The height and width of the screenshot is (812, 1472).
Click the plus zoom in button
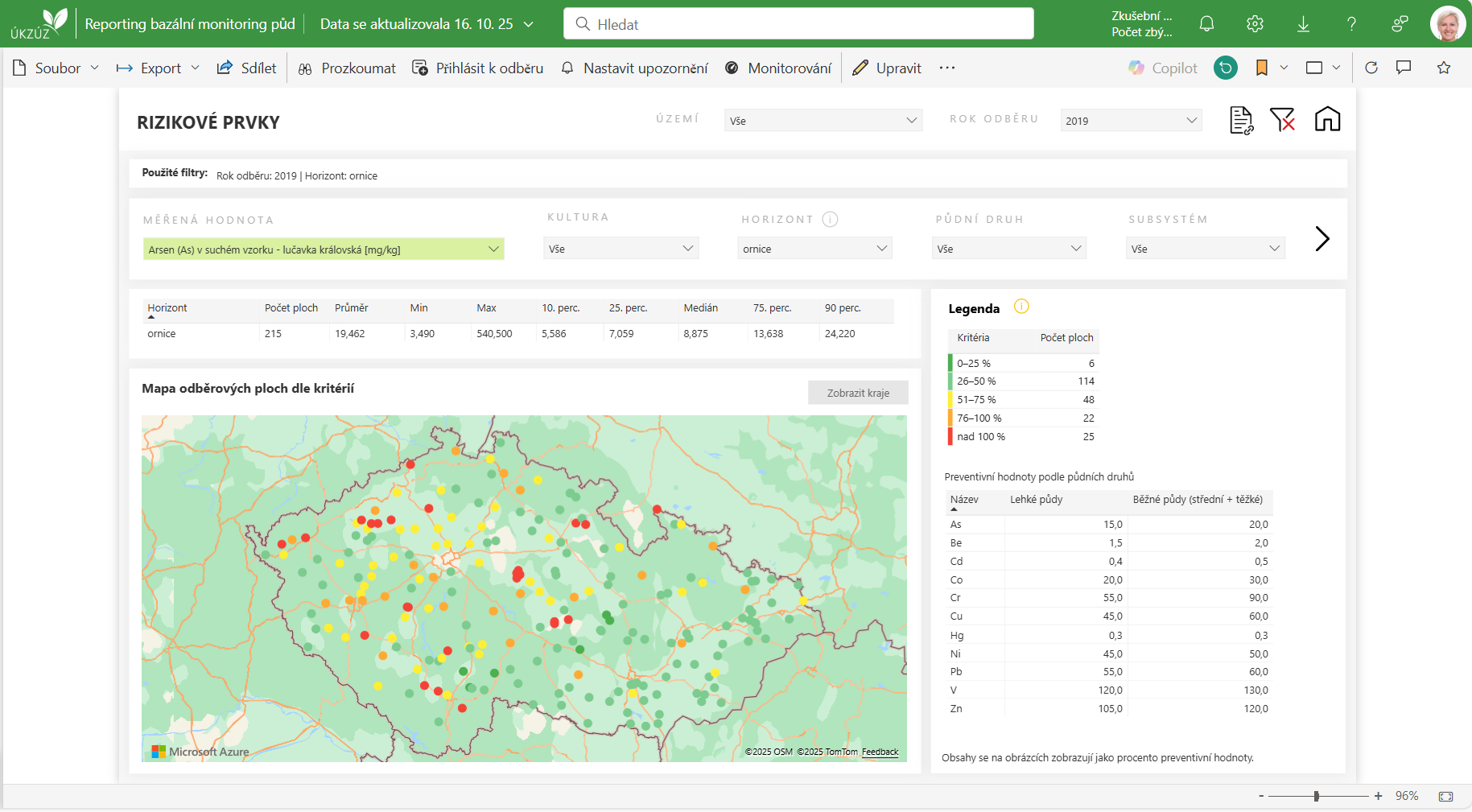1378,796
